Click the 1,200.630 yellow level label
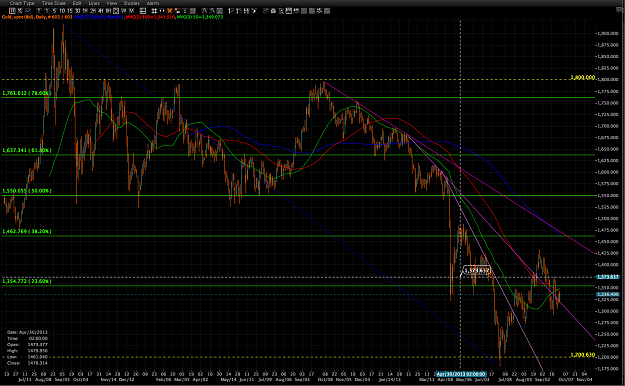 pos(582,354)
